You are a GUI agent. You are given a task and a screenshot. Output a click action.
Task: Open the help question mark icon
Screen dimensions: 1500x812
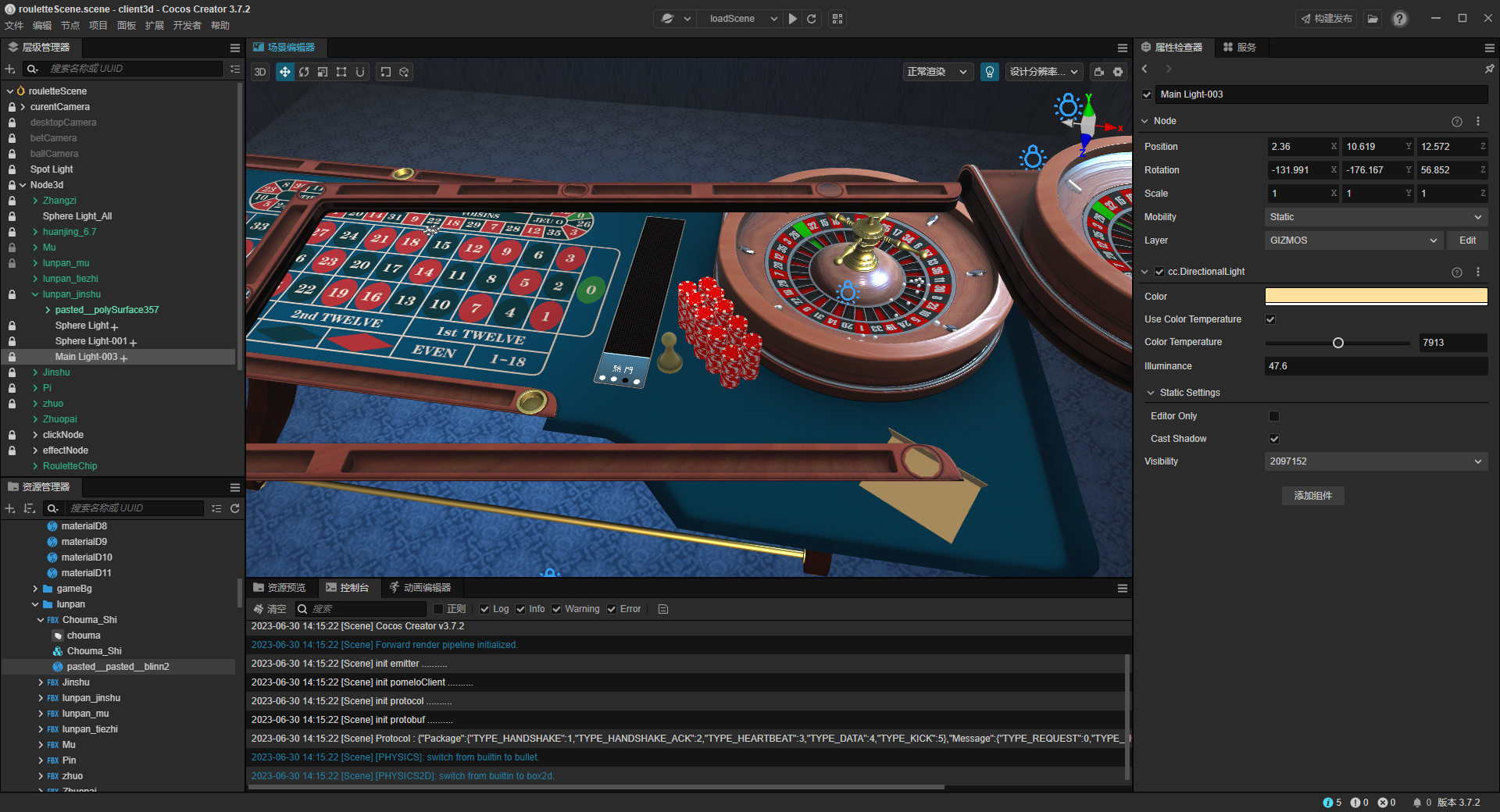(1400, 19)
